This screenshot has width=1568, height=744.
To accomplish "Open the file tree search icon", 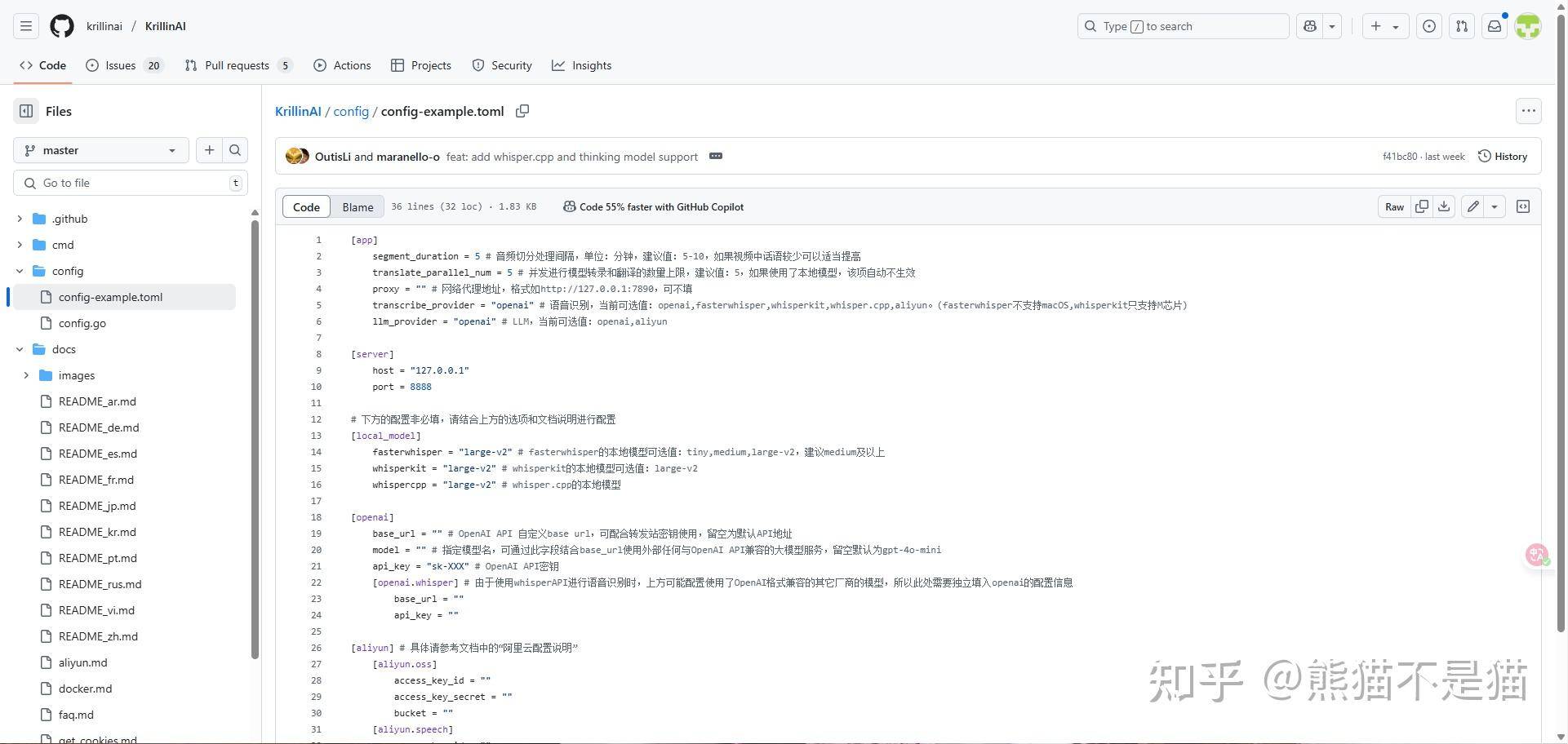I will pyautogui.click(x=235, y=150).
